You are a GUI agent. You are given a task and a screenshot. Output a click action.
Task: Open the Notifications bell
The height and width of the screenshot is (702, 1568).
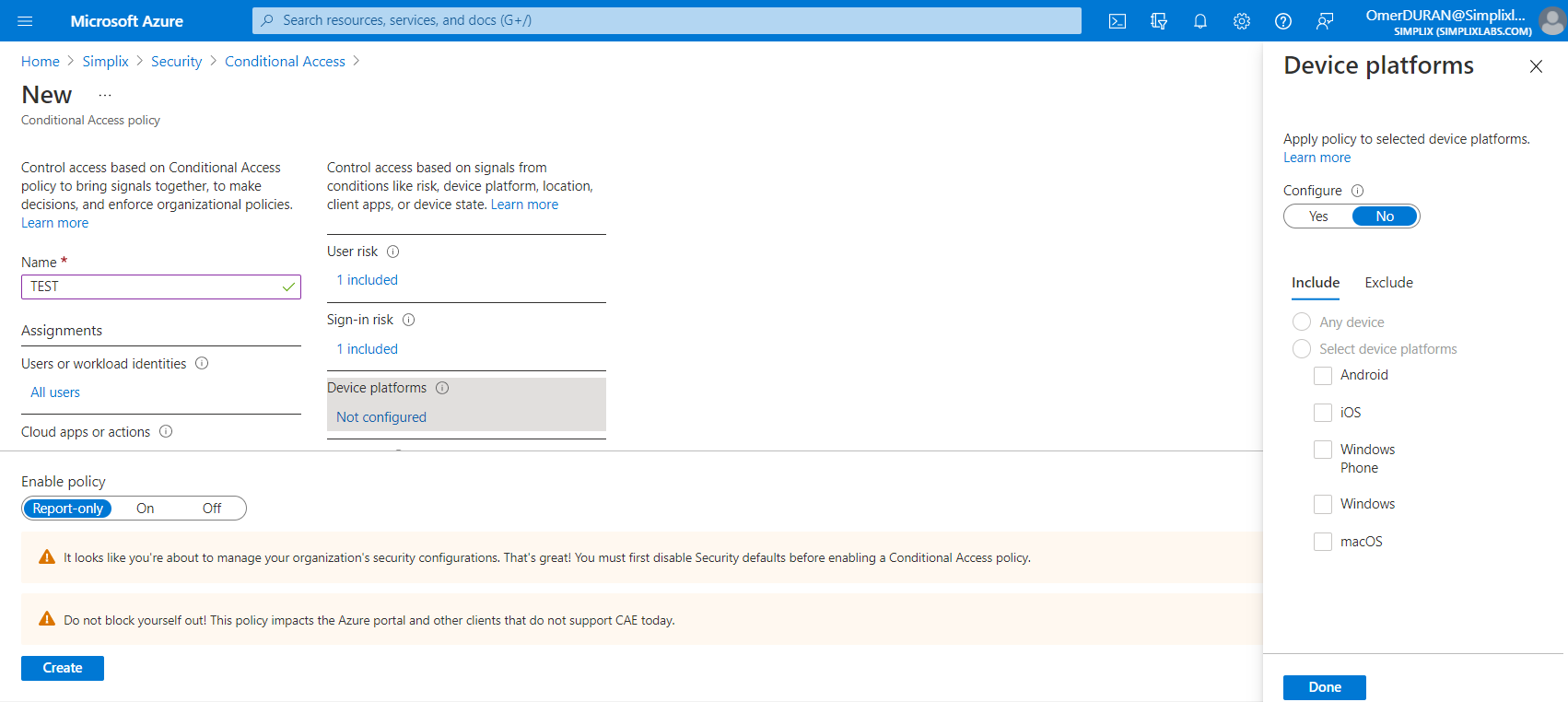pyautogui.click(x=1200, y=20)
